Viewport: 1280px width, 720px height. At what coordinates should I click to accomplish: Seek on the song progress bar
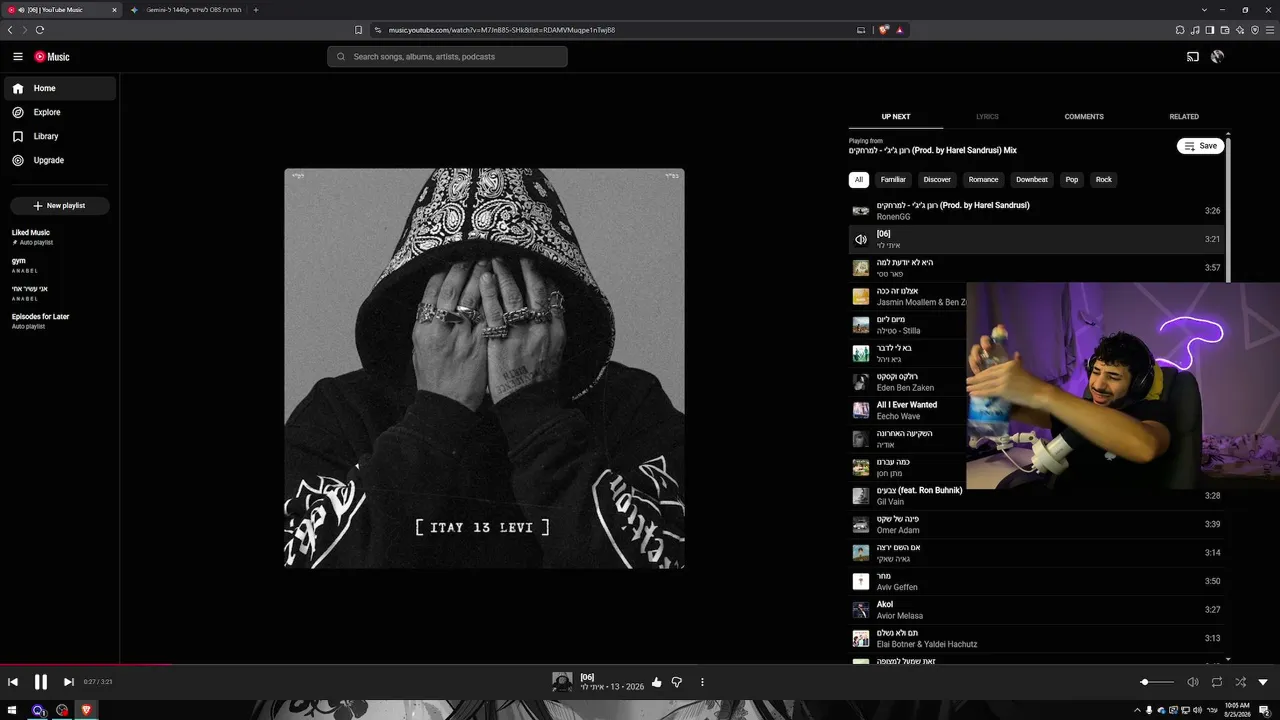pyautogui.click(x=640, y=664)
